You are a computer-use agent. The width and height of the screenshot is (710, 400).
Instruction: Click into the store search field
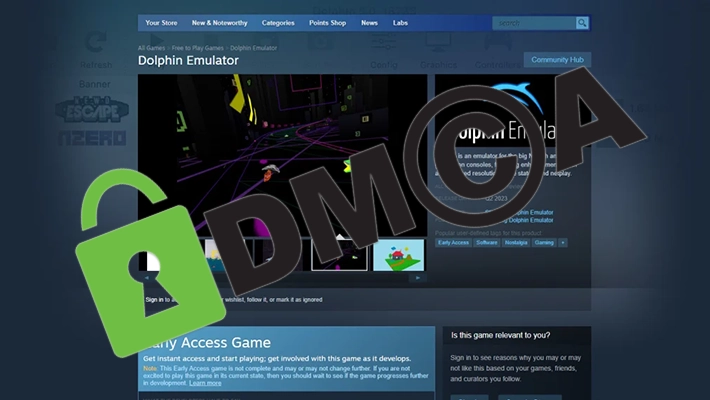coord(534,23)
